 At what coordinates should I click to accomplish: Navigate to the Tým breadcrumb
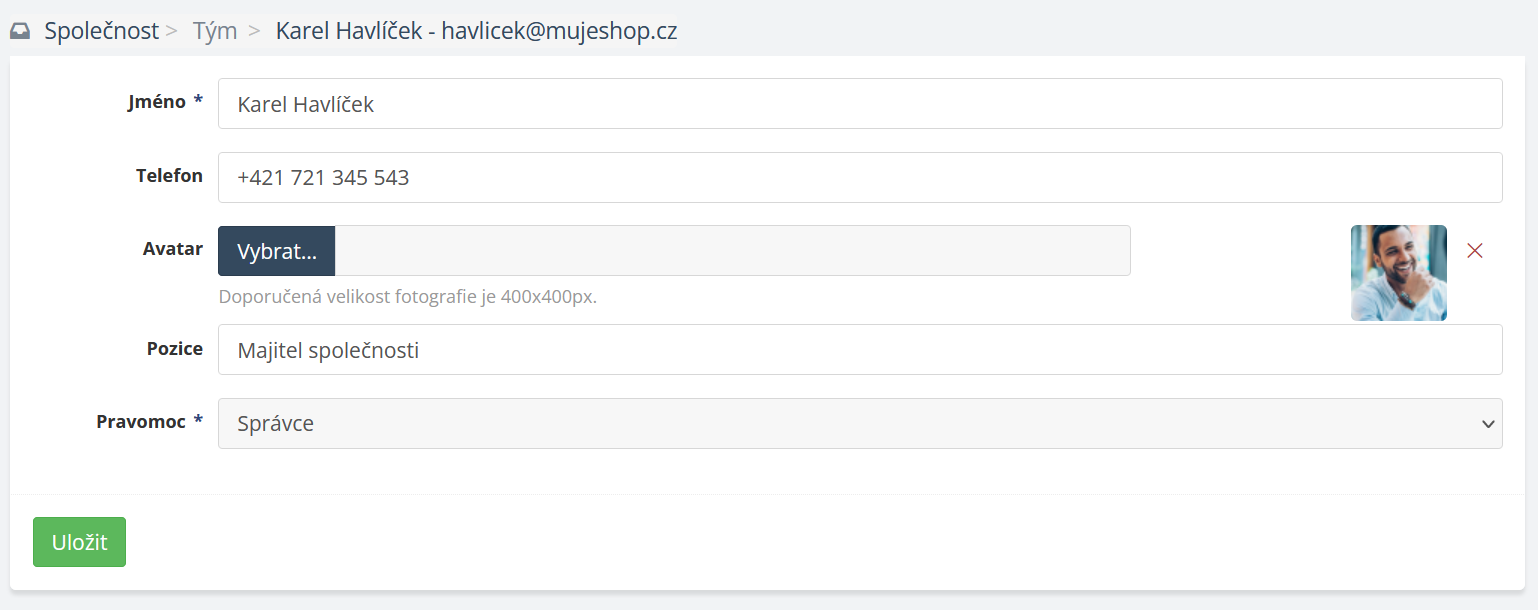pos(215,31)
